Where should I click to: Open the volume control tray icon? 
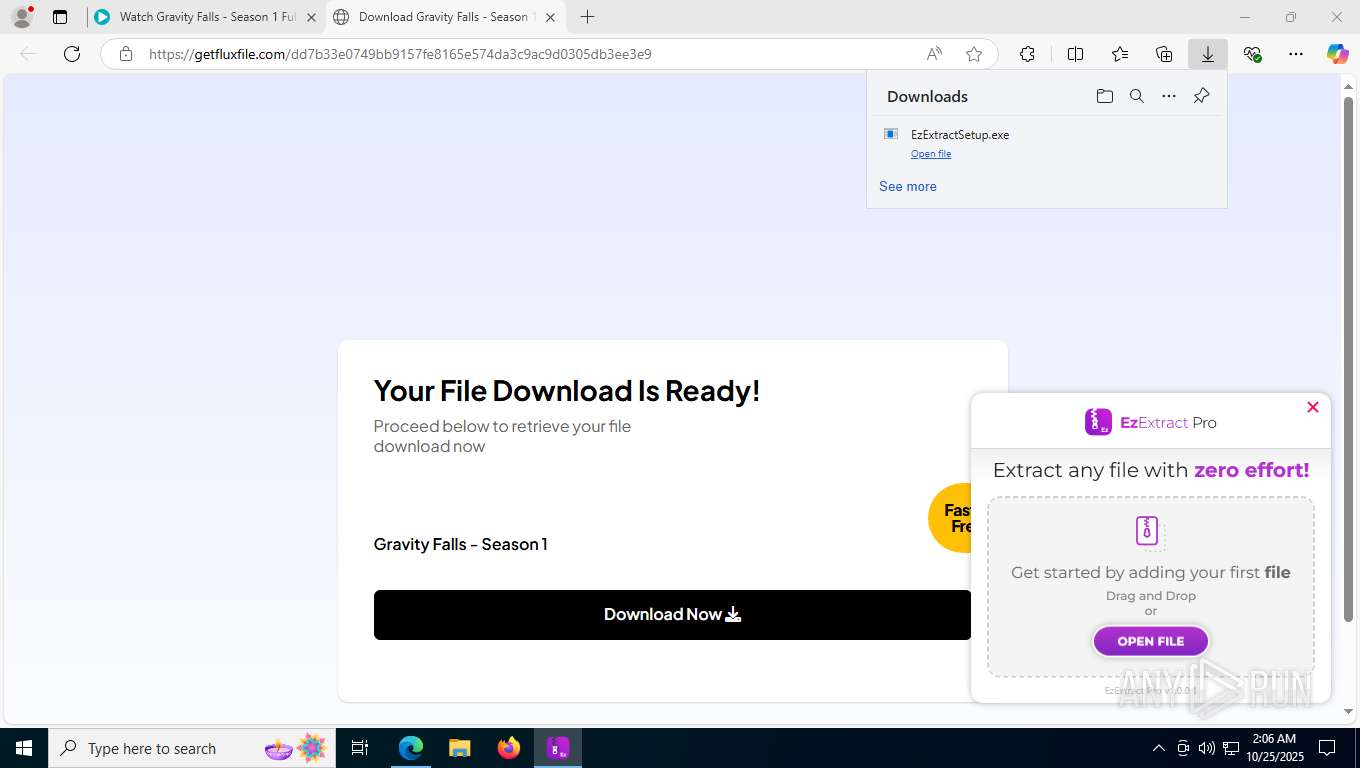1206,748
